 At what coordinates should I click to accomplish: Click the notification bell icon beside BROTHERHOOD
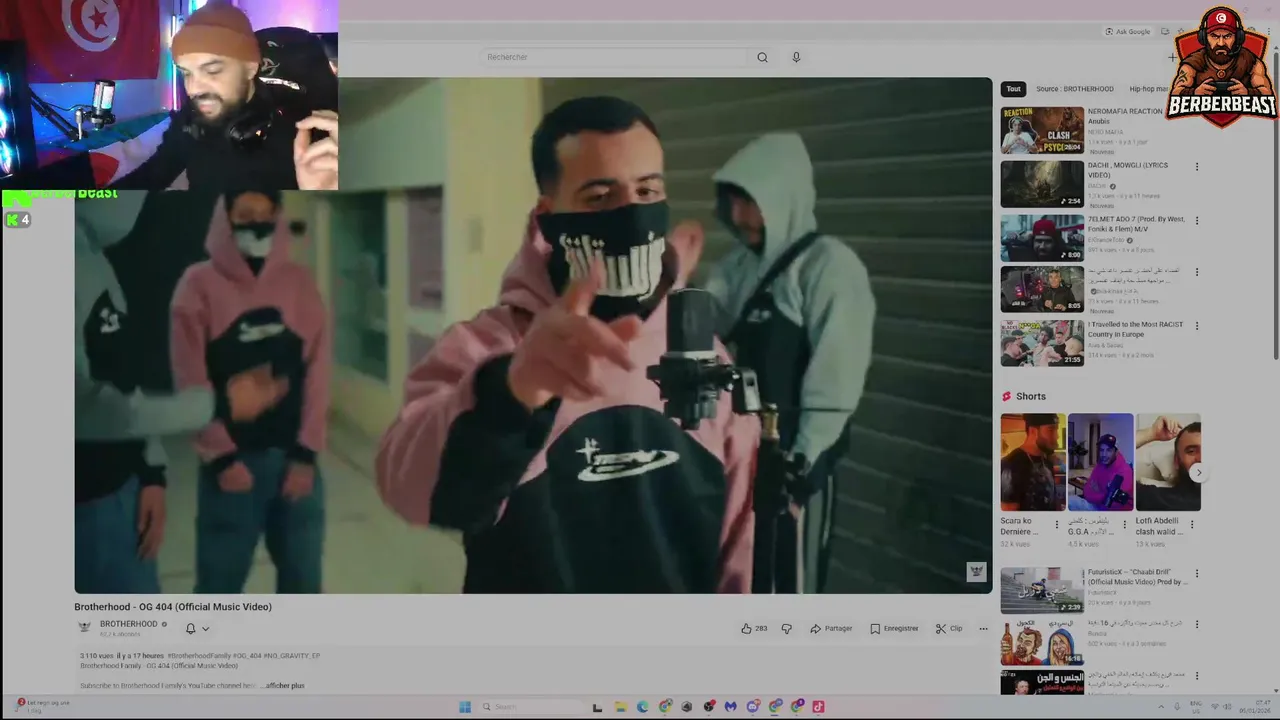190,629
